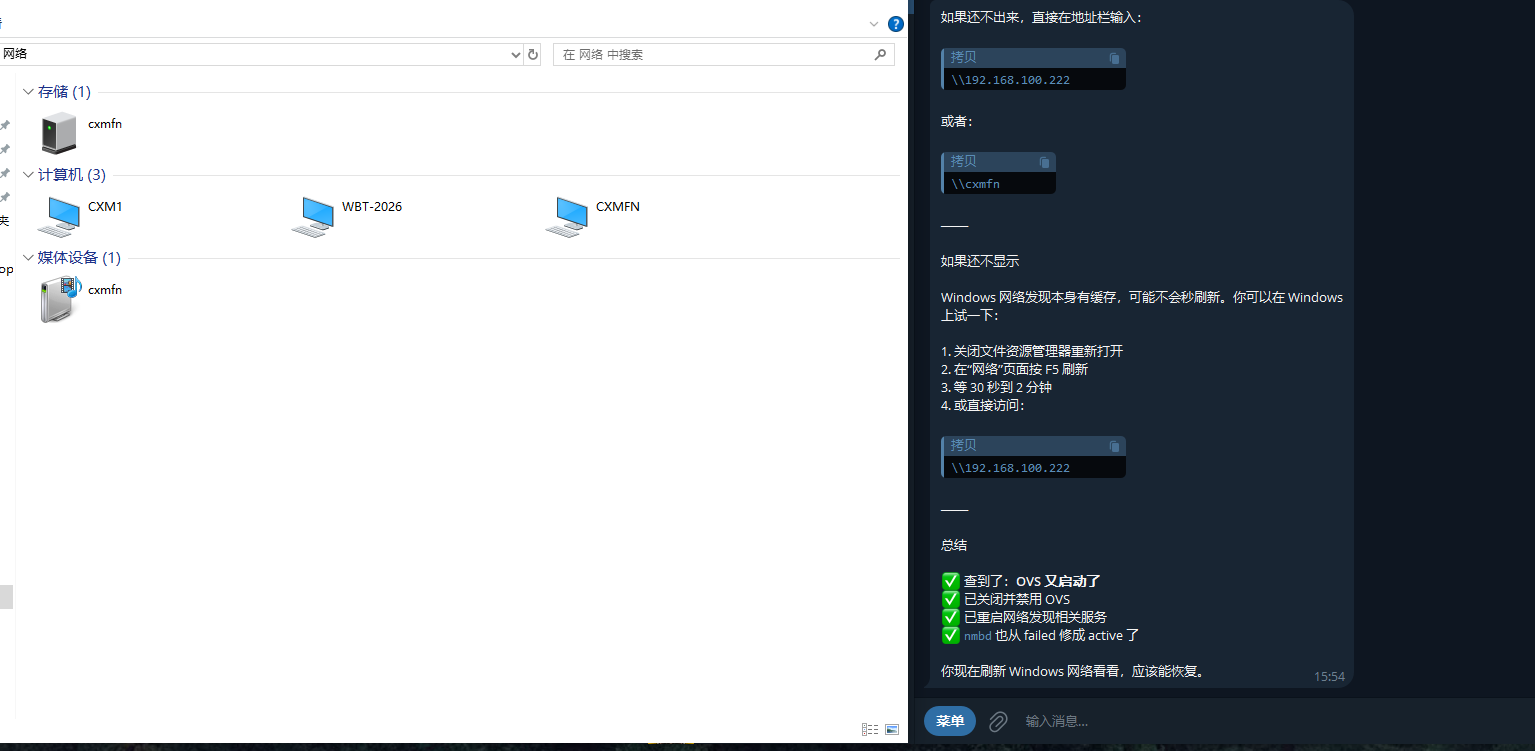Click the line 查到了：OVS 又启动了
1535x751 pixels.
(x=1021, y=581)
